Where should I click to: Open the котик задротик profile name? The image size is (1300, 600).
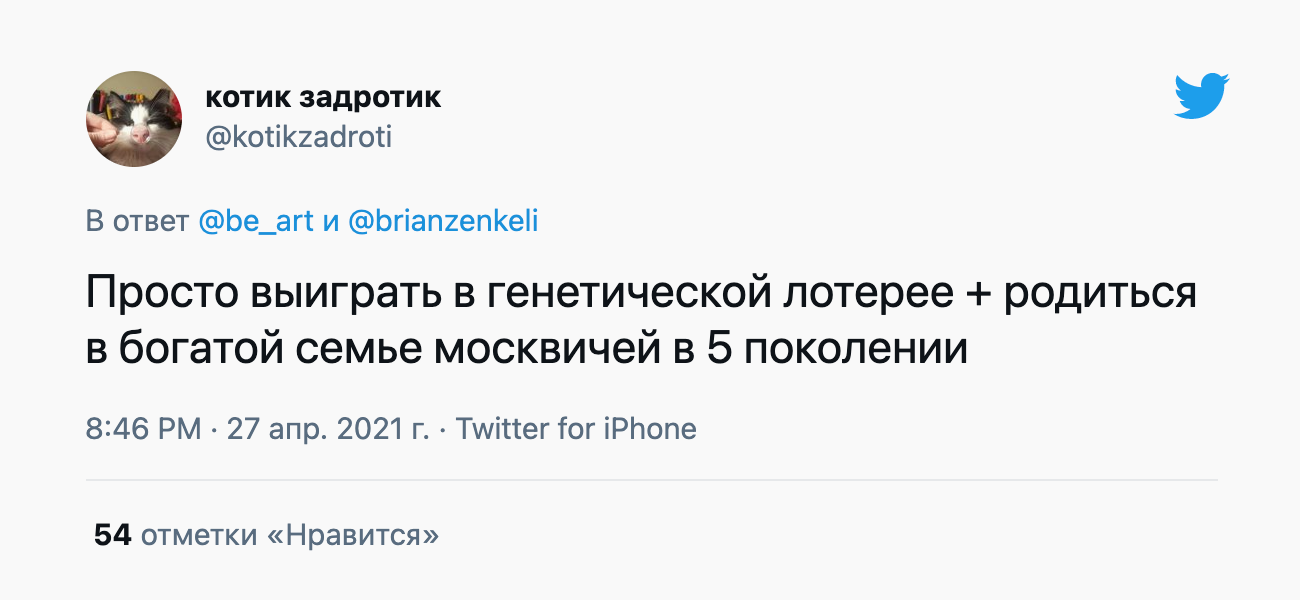pyautogui.click(x=323, y=97)
